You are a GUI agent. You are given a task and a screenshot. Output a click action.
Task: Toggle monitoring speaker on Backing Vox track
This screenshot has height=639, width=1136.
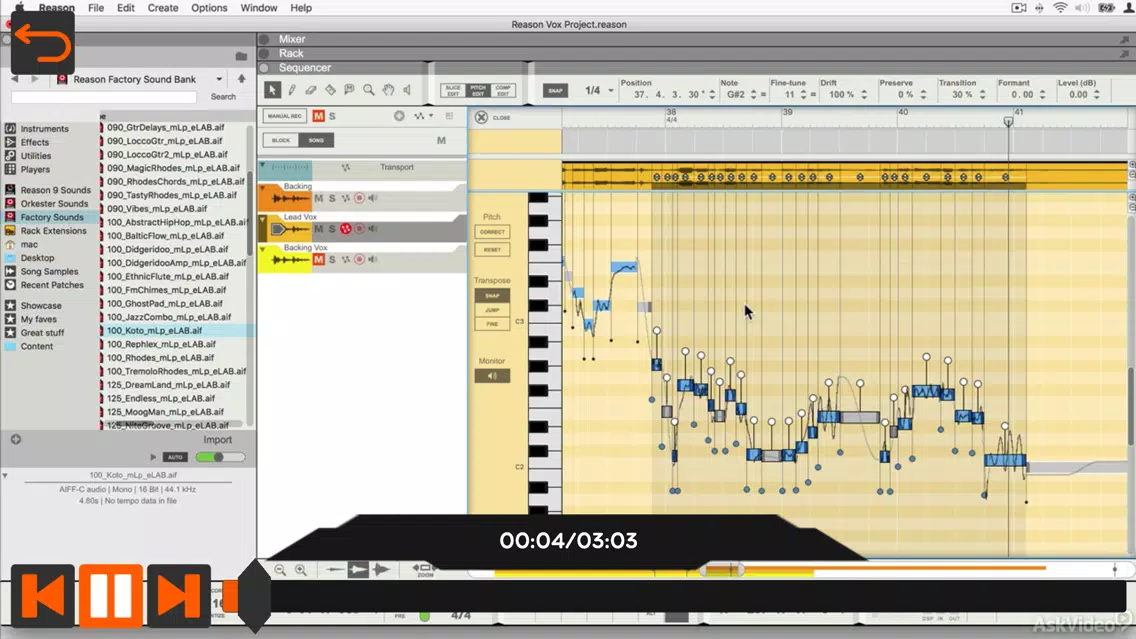(x=373, y=259)
